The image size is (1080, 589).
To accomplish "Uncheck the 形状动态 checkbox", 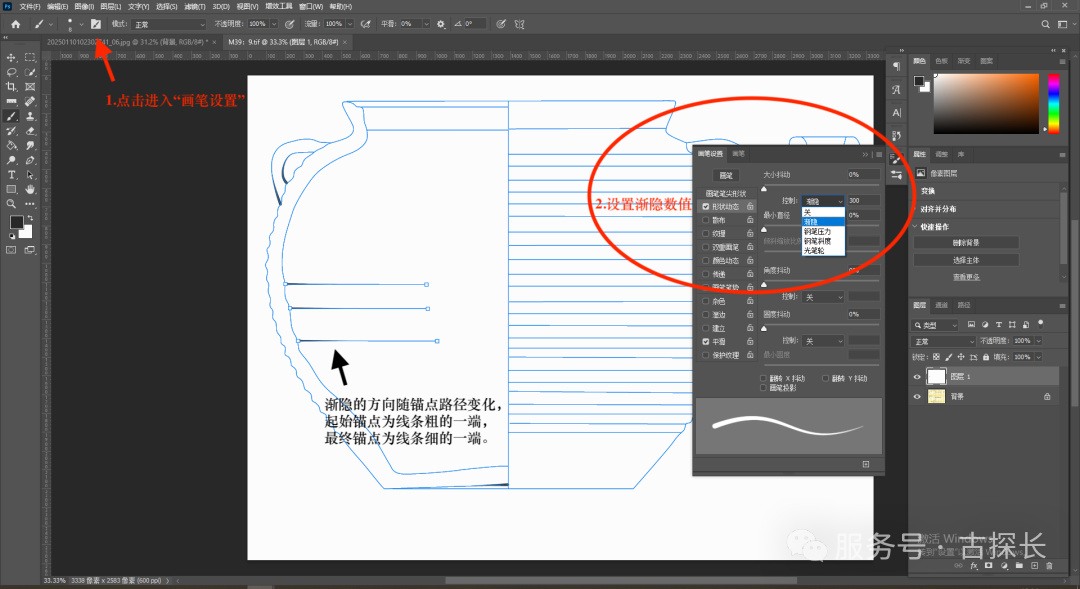I will (x=705, y=207).
